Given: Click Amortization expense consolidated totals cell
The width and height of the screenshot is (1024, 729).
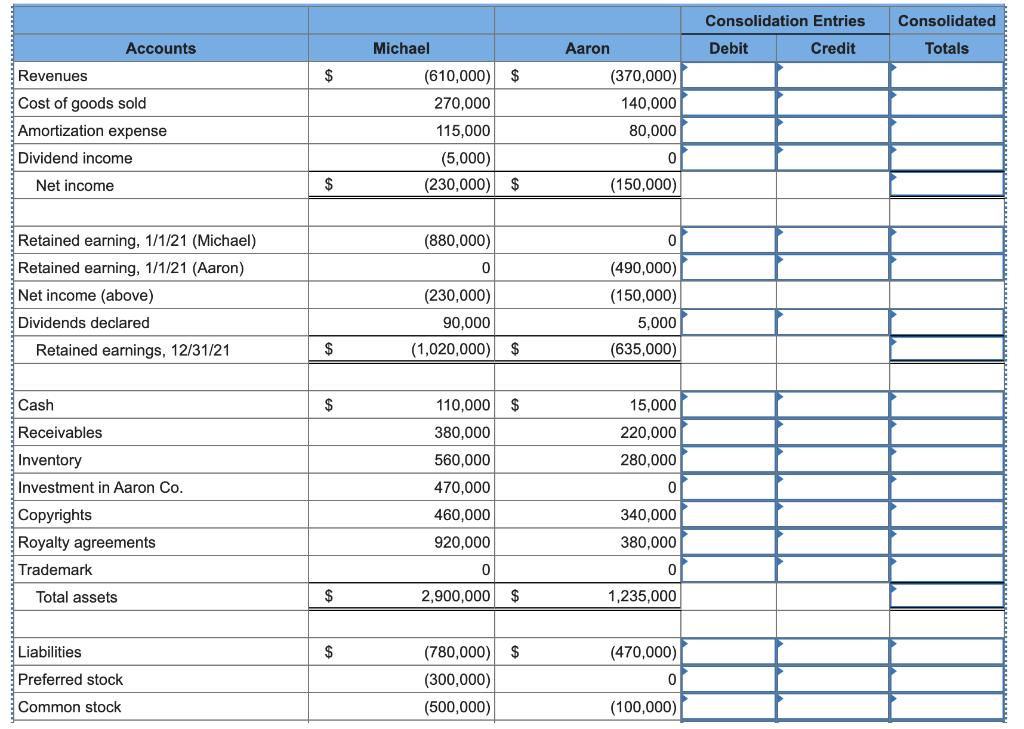Looking at the screenshot, I should 947,130.
